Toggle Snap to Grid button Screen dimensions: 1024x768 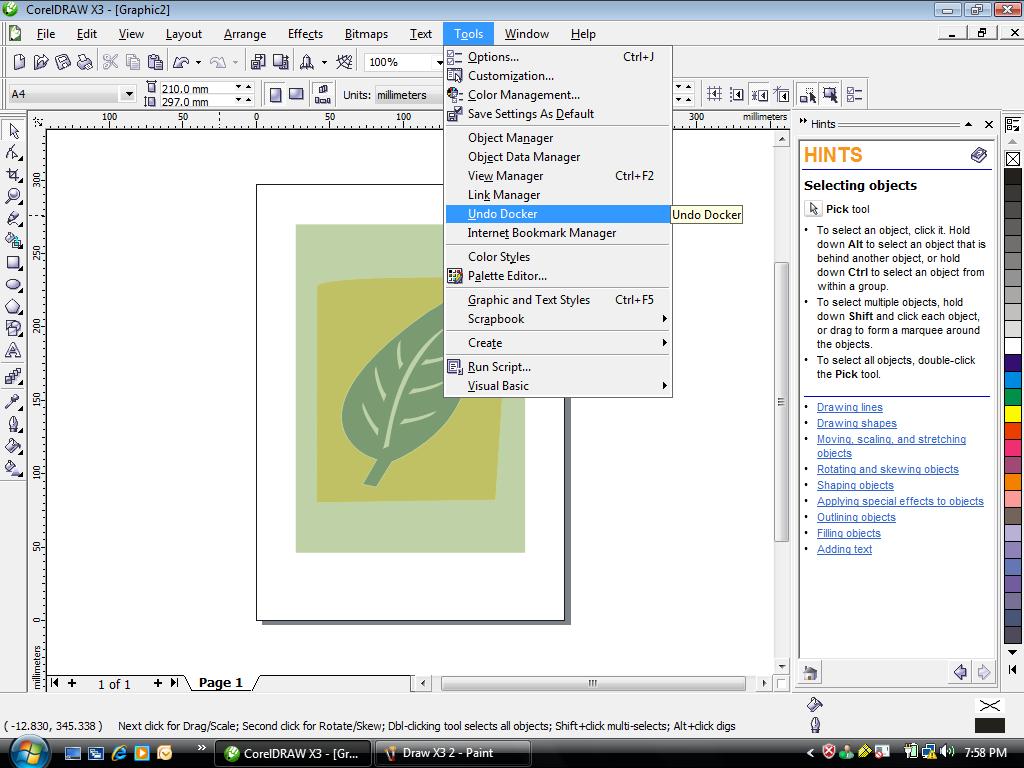(x=714, y=95)
